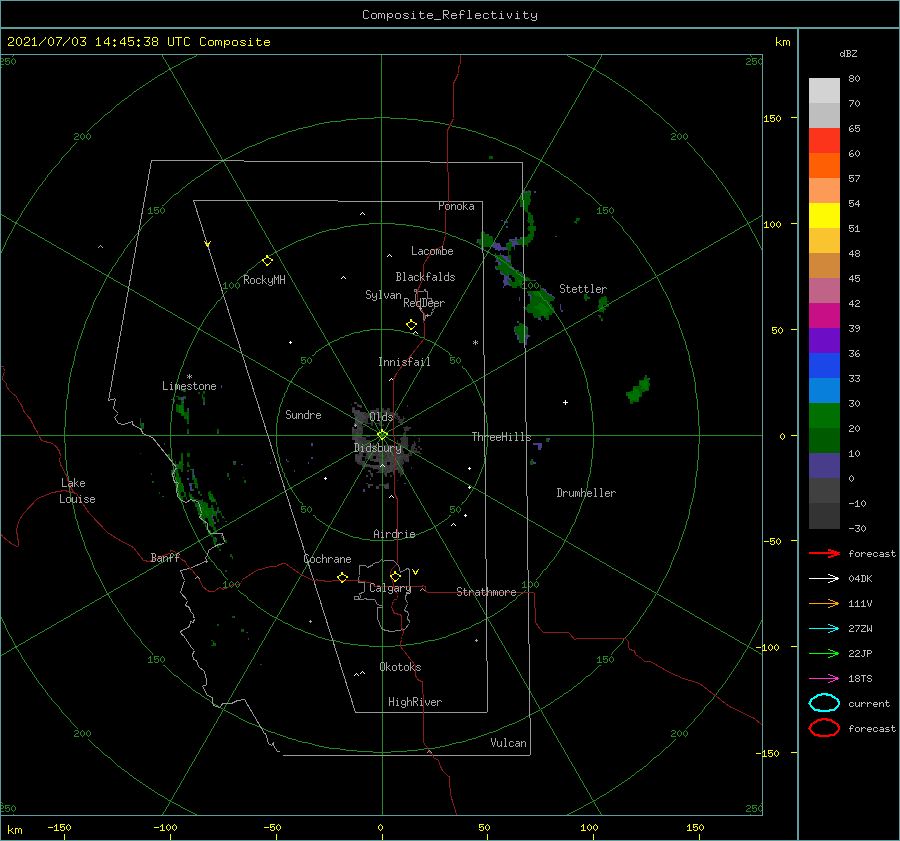Click the Sundre label
The width and height of the screenshot is (900, 841).
[303, 414]
